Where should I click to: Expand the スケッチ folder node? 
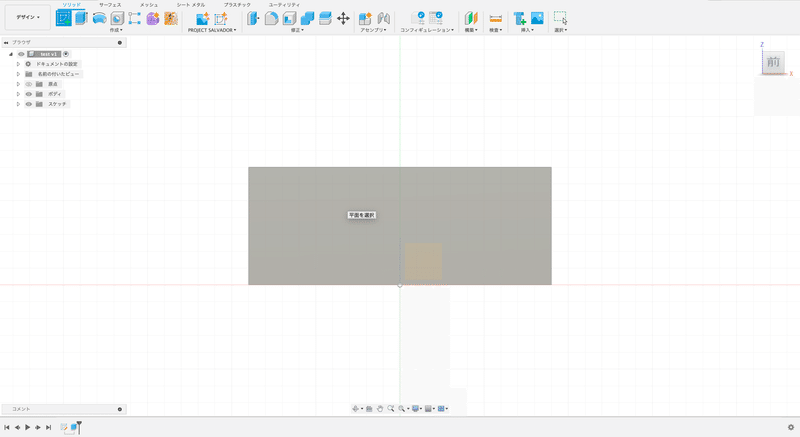(18, 104)
